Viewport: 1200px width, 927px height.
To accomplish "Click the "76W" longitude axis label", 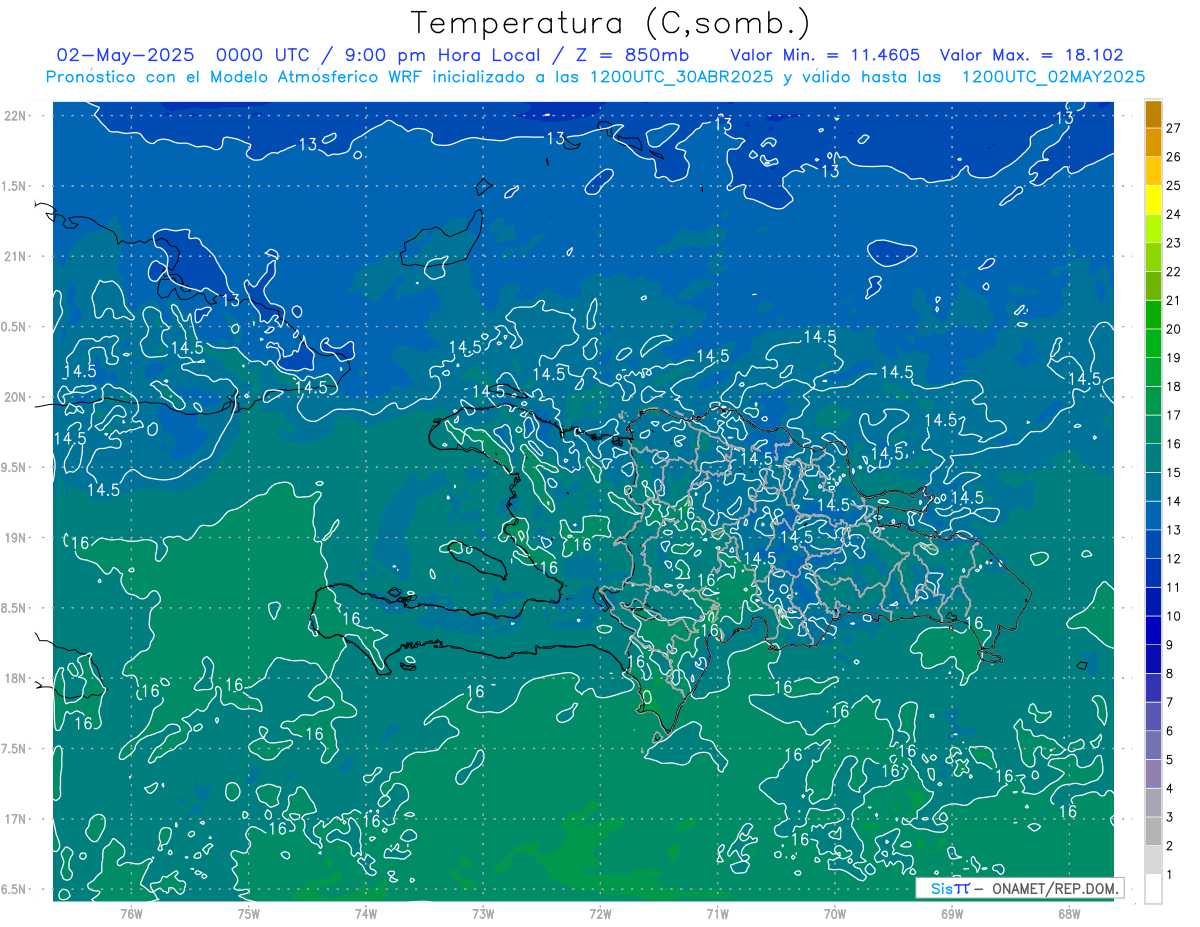I will [x=131, y=913].
